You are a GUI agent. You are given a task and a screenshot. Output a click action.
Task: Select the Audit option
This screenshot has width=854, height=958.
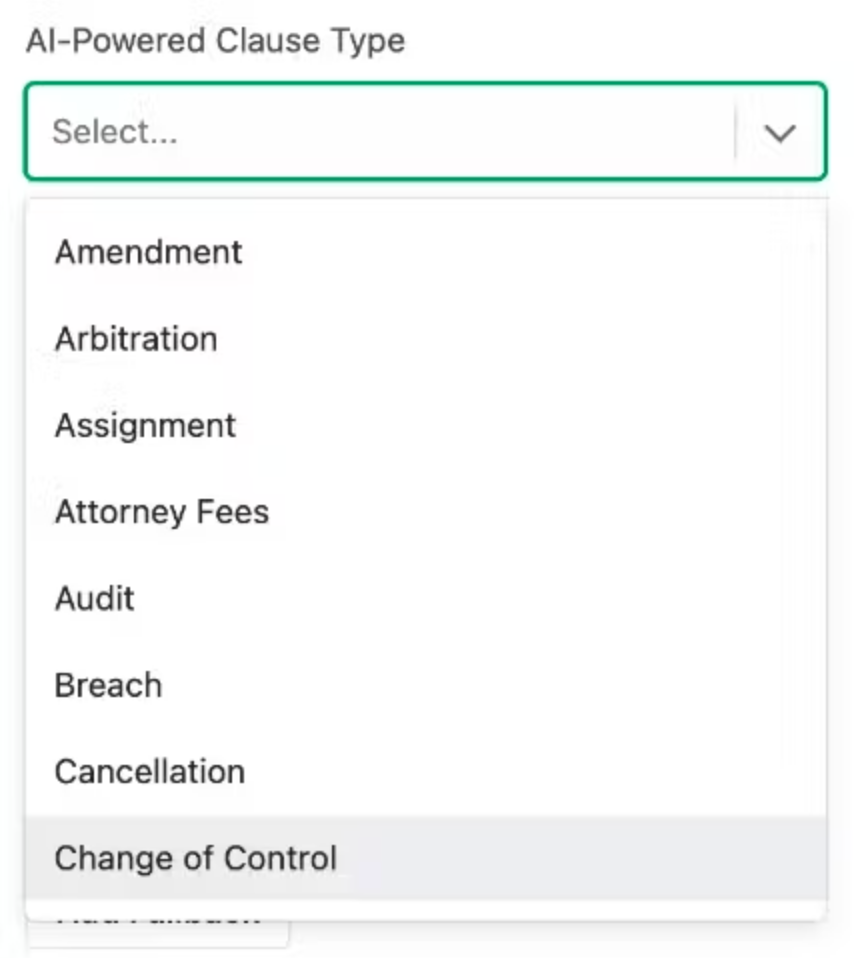[x=426, y=598]
